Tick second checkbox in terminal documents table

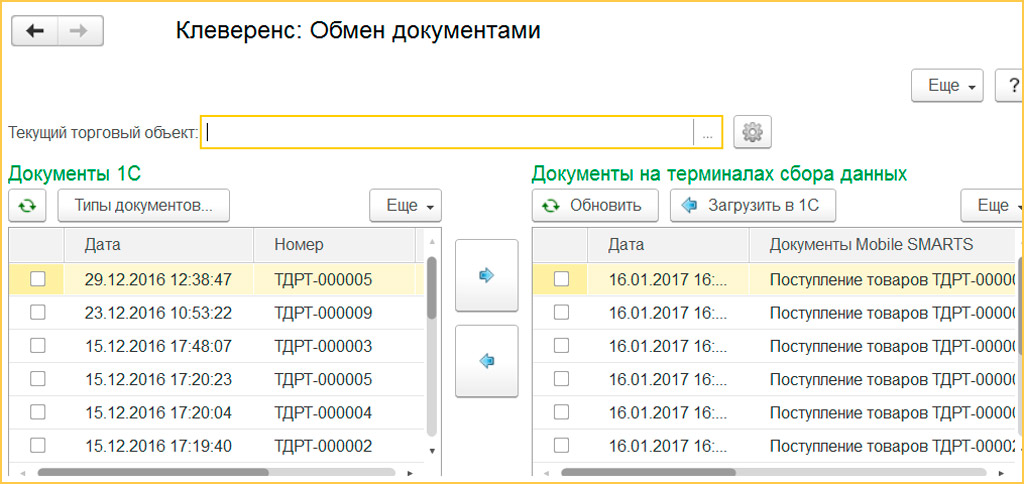[561, 313]
